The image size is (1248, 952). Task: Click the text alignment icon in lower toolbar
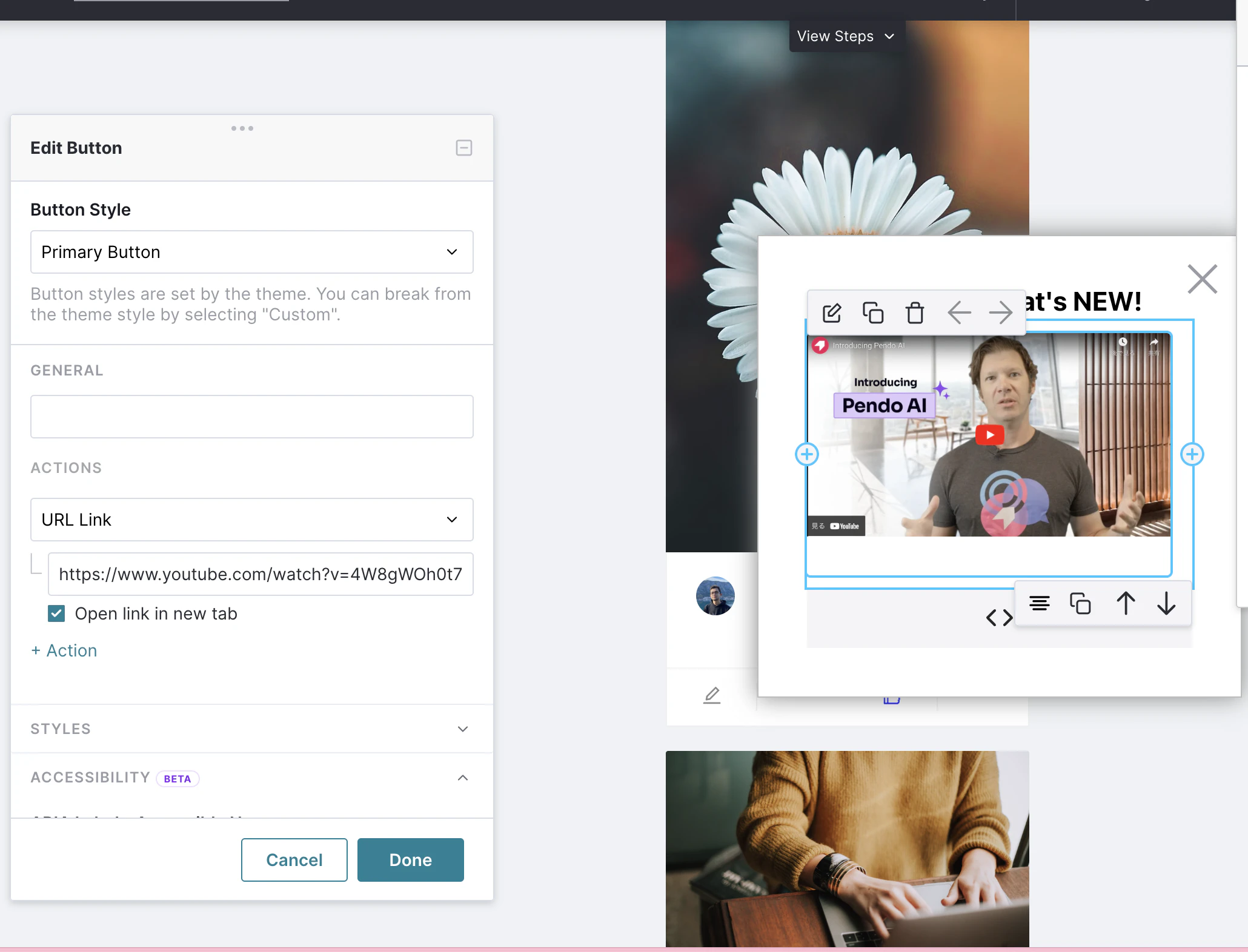[1040, 603]
